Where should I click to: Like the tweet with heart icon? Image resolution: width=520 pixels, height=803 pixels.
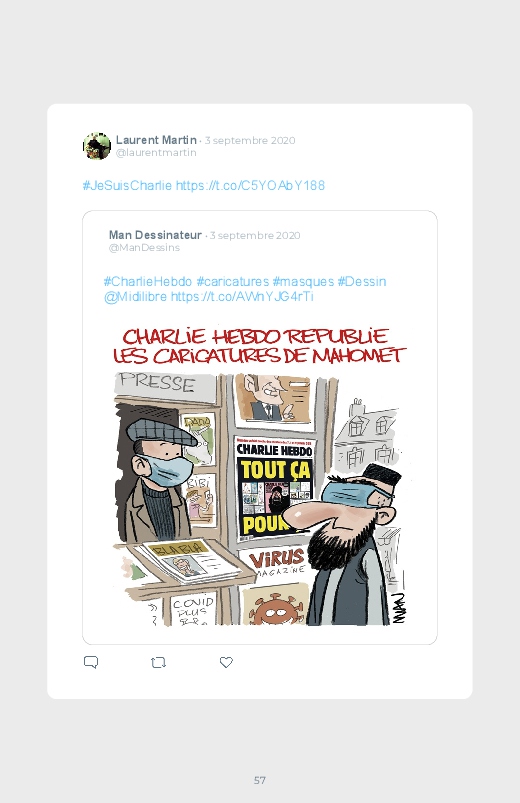pyautogui.click(x=226, y=662)
